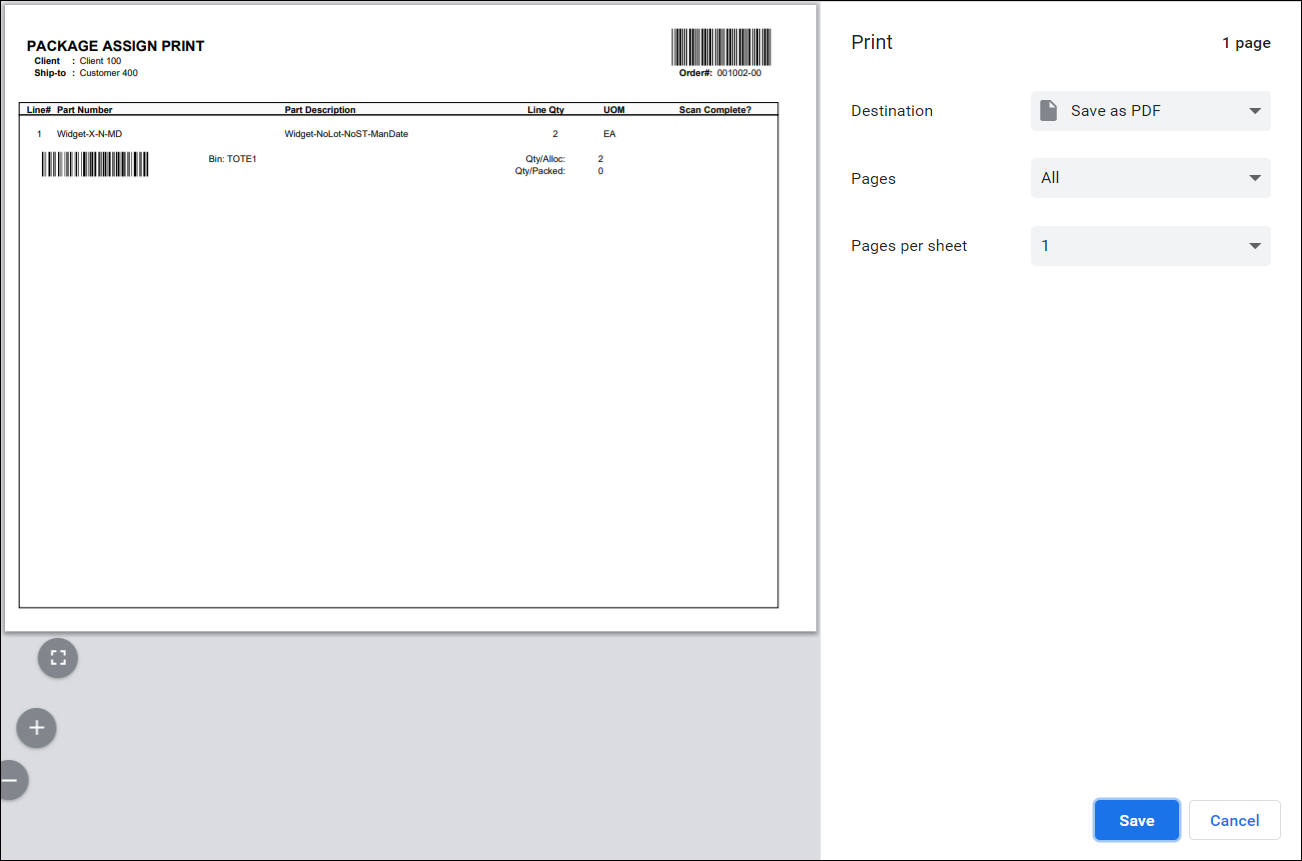Click the Customer 400 ship-to value

pyautogui.click(x=109, y=73)
